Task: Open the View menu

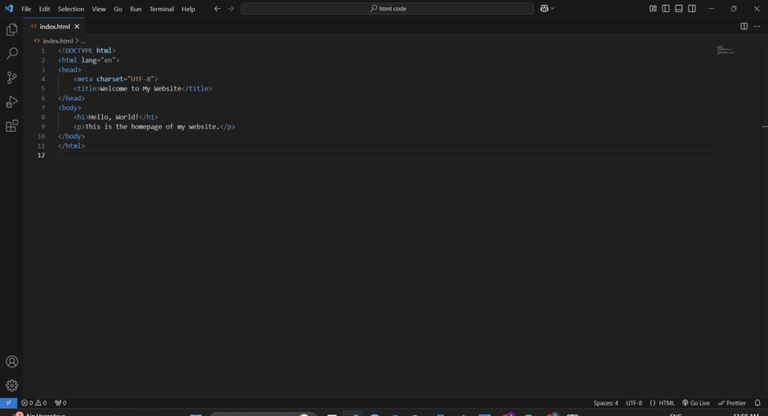Action: tap(99, 9)
